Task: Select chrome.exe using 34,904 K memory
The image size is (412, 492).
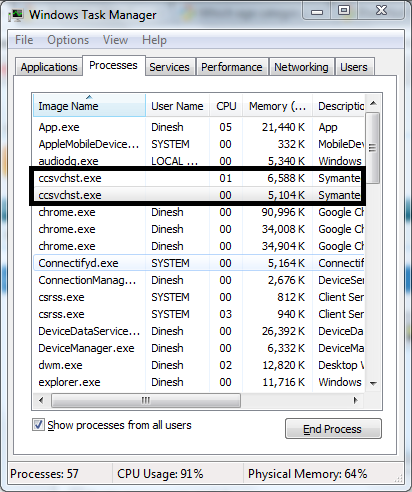Action: tap(199, 246)
